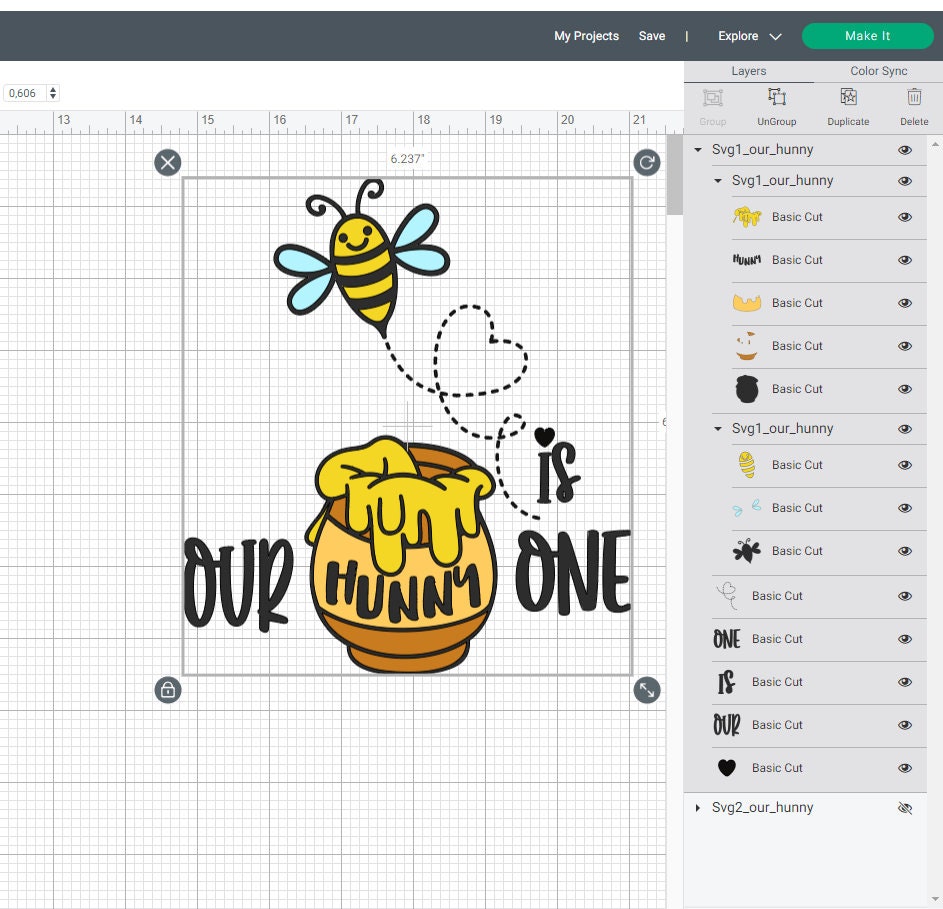Collapse the top Svg1_our_hunny group
The width and height of the screenshot is (943, 909).
tap(697, 149)
